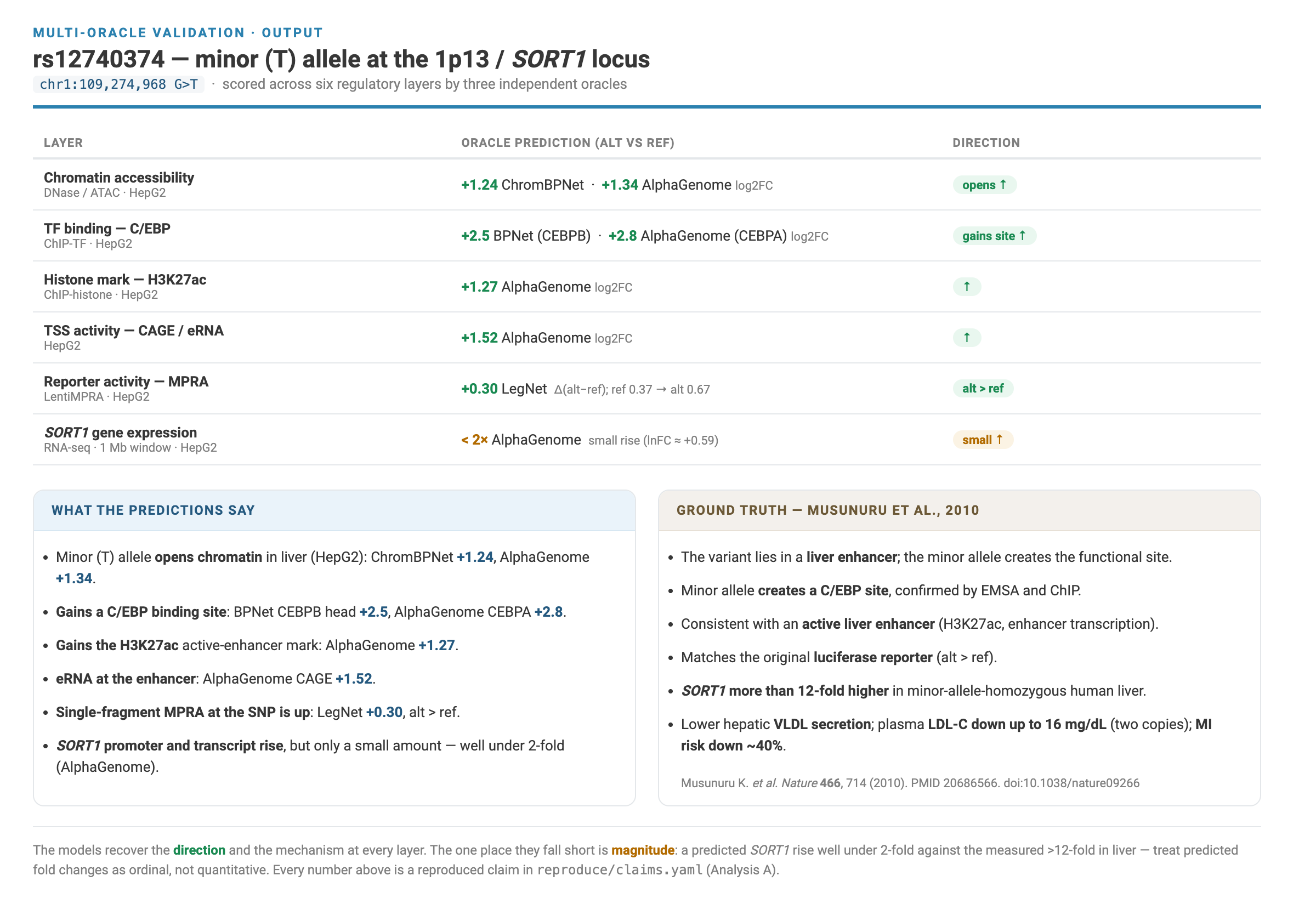Screen dimensions: 1316x910
Task: Click the orange "small ↑" badge
Action: pos(983,440)
